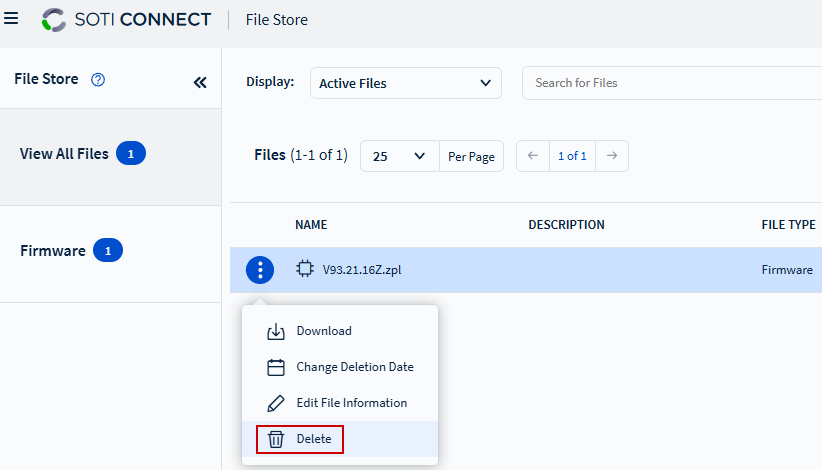
Task: Click the pencil icon for Edit File Information
Action: click(x=276, y=404)
